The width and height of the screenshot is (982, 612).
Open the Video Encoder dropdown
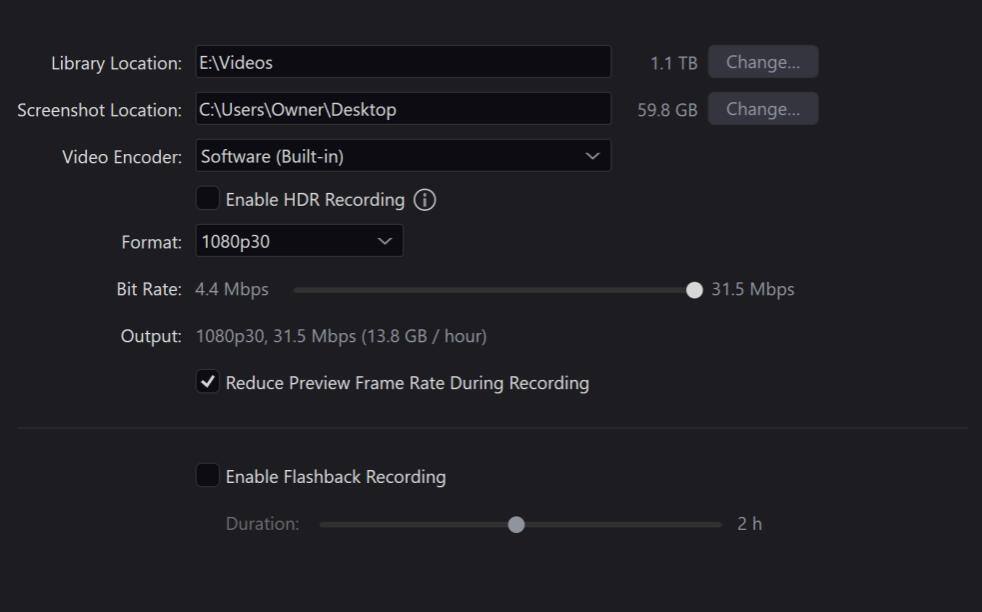click(402, 156)
